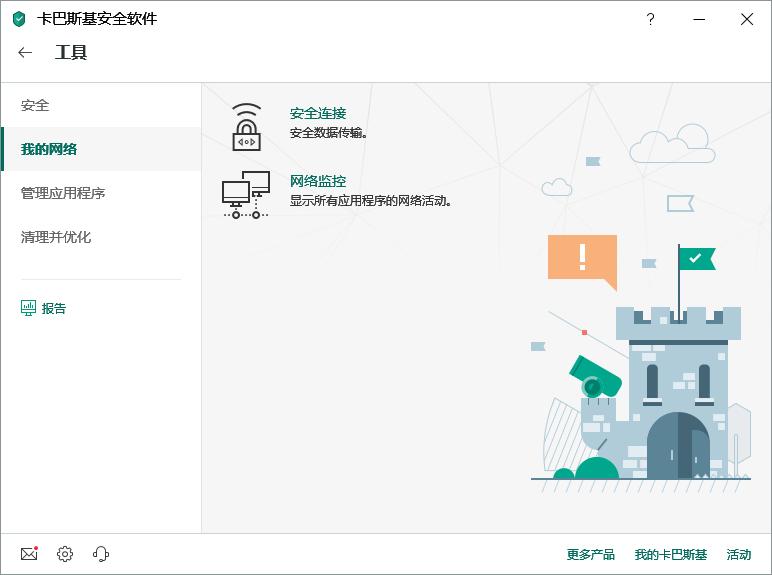Switch to the 管理应用程序 tab
The image size is (772, 575).
(x=101, y=193)
